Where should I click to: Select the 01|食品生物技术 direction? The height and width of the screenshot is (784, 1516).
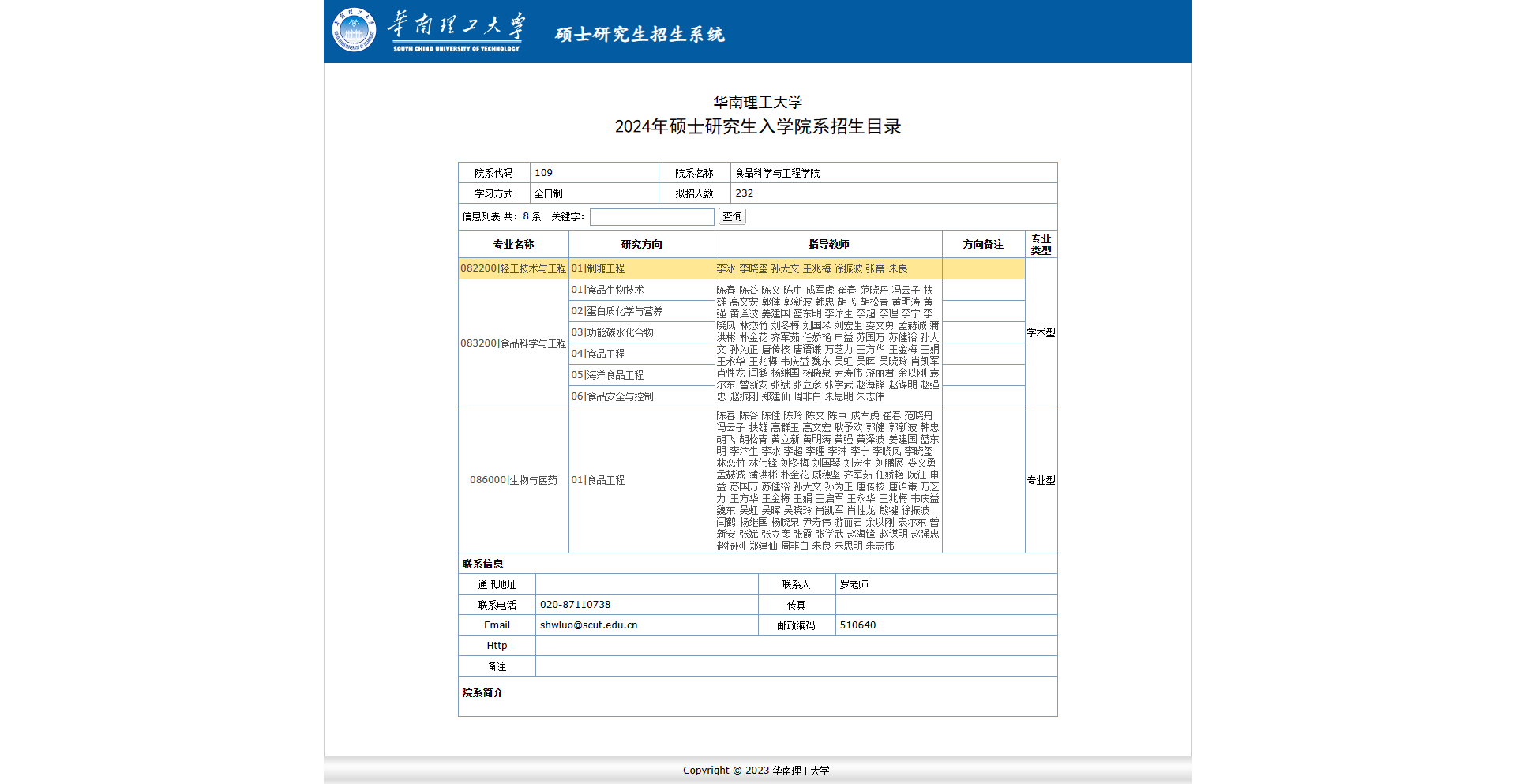pos(641,290)
